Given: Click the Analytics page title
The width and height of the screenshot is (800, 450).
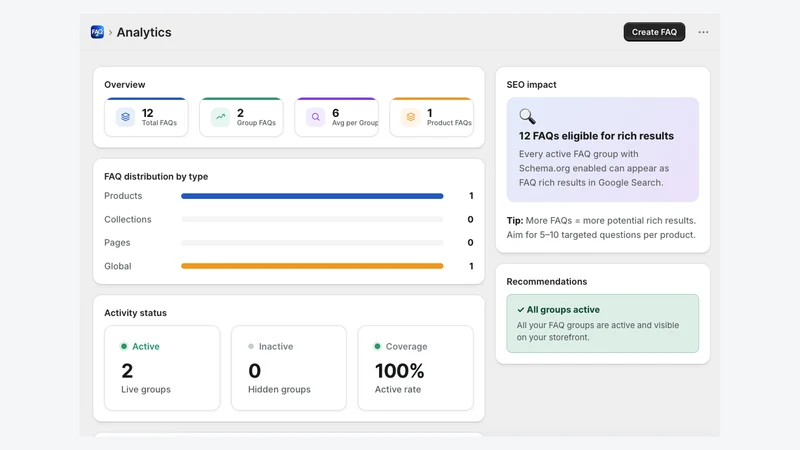Looking at the screenshot, I should point(144,32).
